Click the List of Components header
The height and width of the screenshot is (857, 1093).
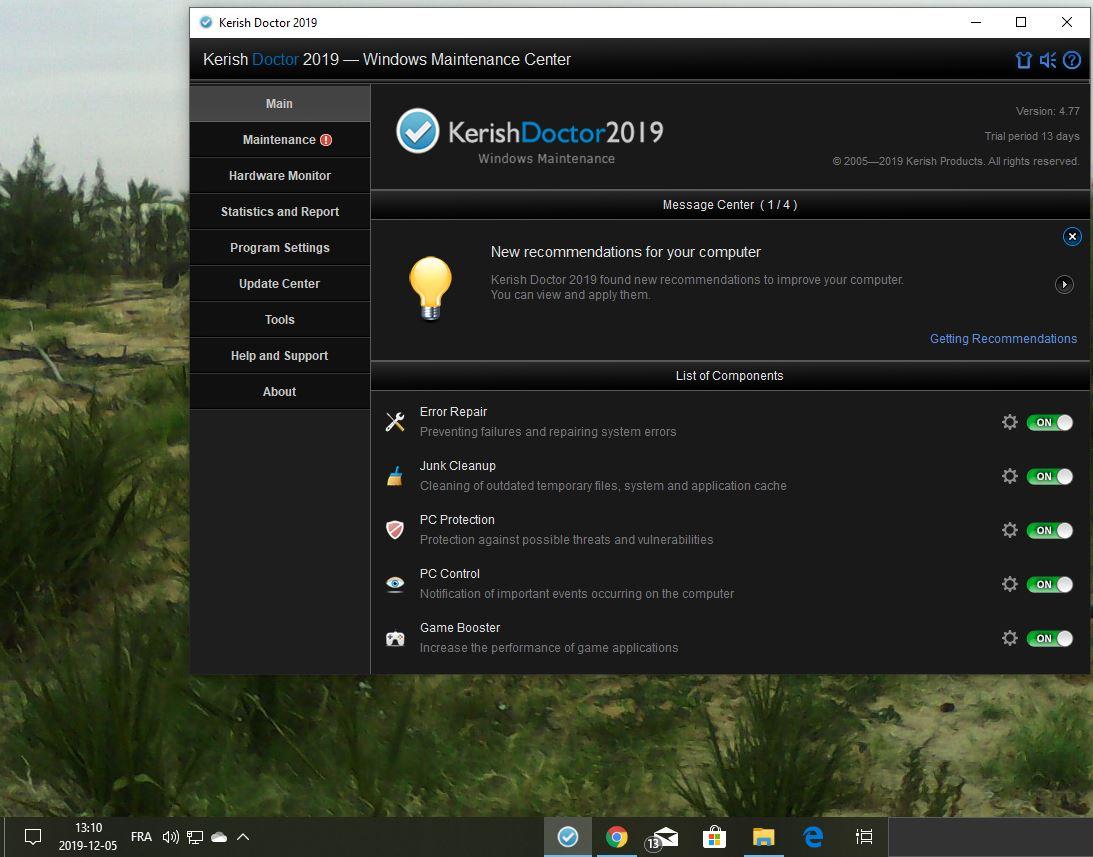tap(729, 376)
